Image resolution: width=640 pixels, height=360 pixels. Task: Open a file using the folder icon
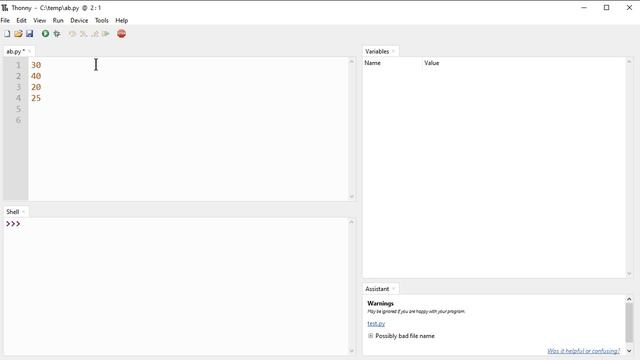(x=18, y=34)
